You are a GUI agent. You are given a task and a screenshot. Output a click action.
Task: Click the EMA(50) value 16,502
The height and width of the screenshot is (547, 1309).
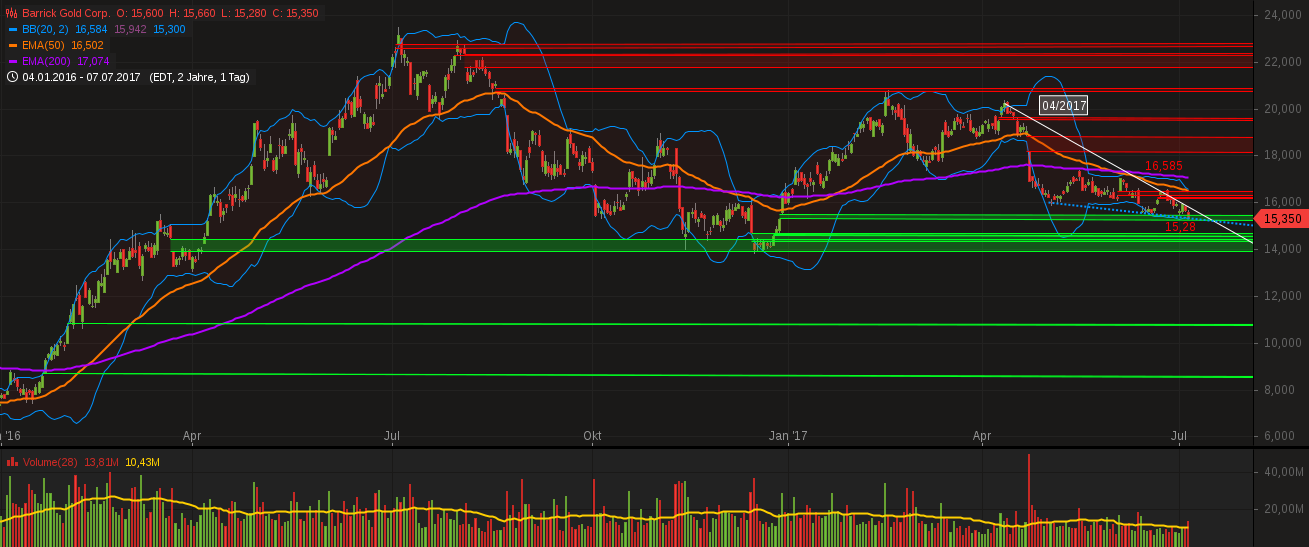87,45
